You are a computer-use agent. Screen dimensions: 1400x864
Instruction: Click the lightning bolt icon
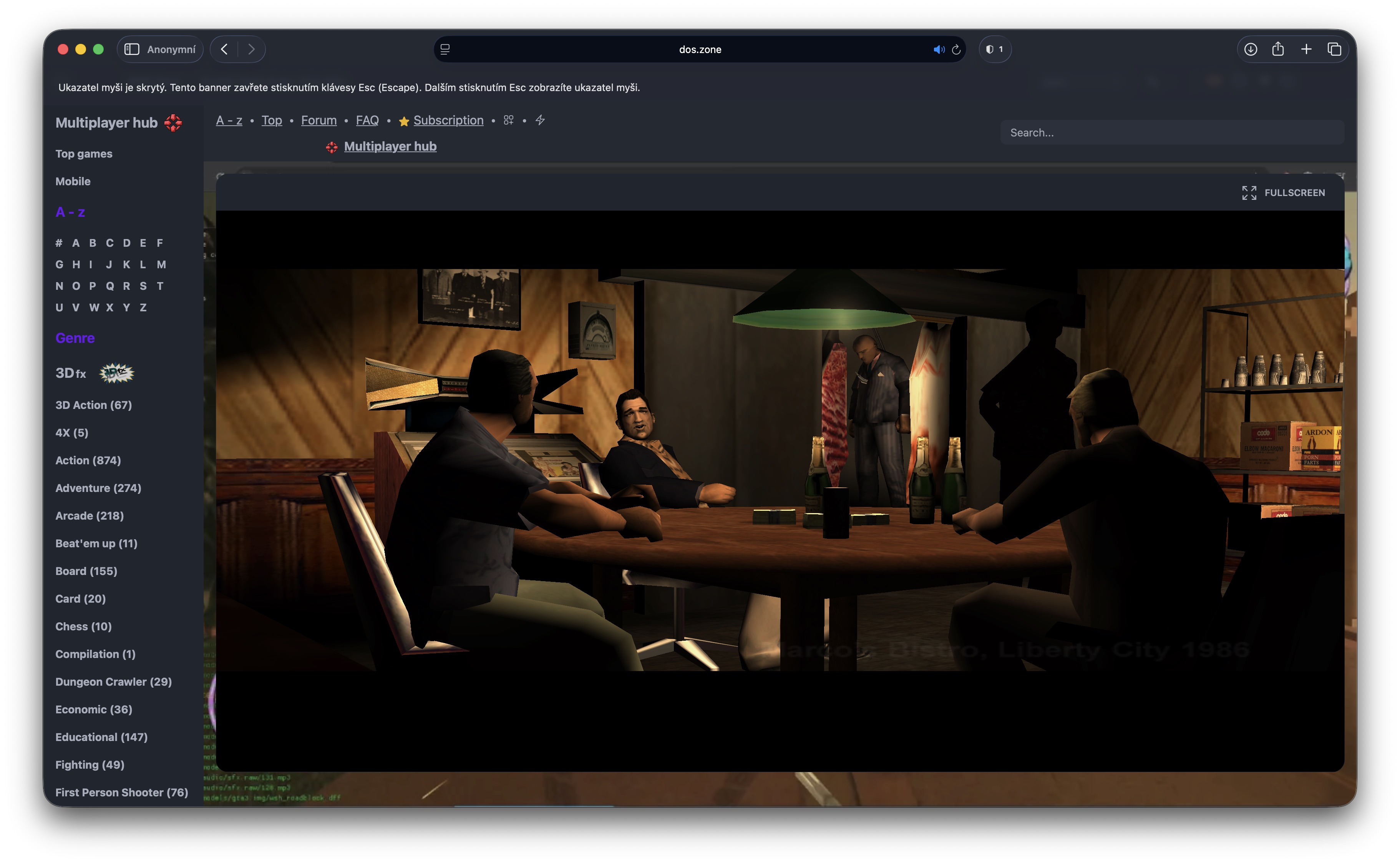point(540,120)
